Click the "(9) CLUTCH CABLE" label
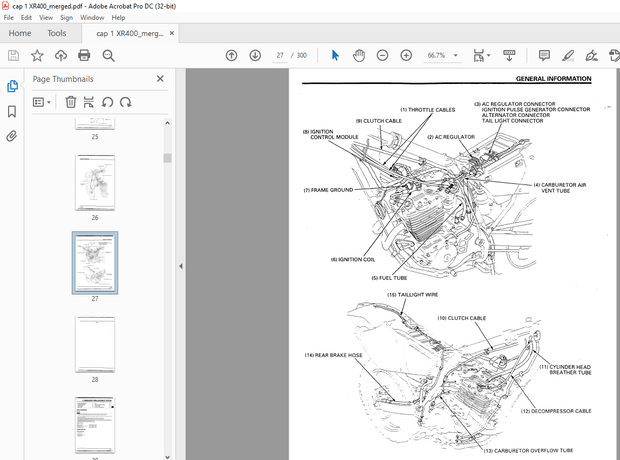Image resolution: width=620 pixels, height=460 pixels. (x=378, y=121)
